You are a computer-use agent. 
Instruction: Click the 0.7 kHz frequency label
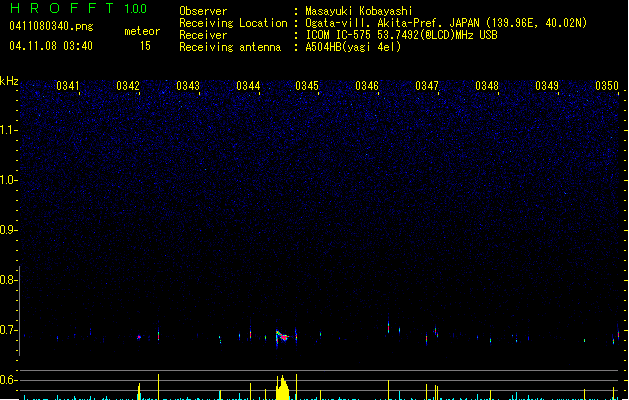[8, 330]
